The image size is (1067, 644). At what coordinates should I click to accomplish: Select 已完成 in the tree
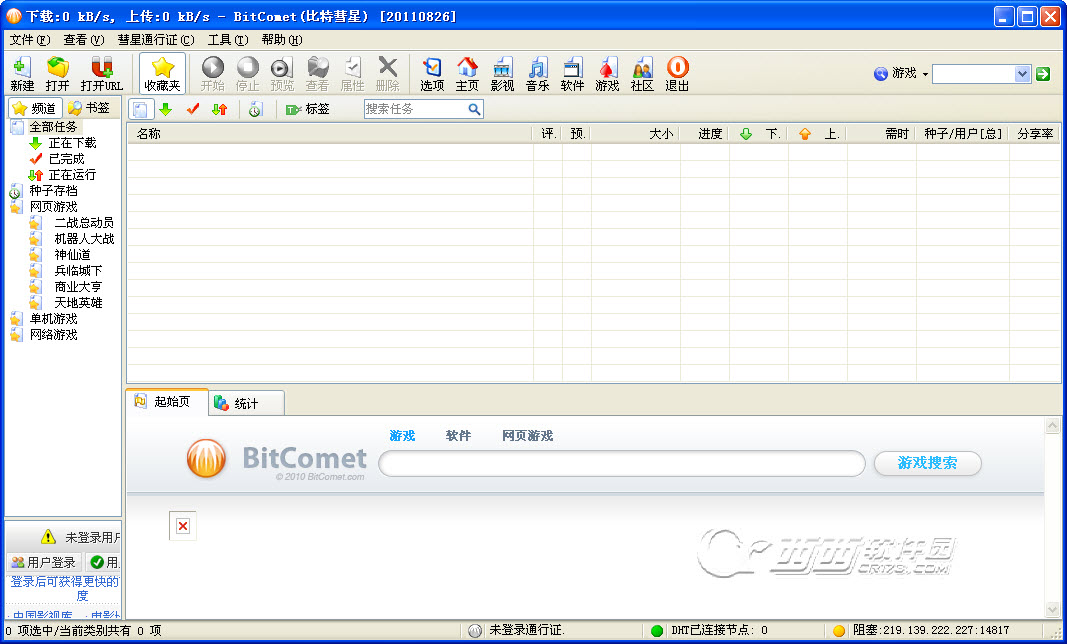click(66, 159)
